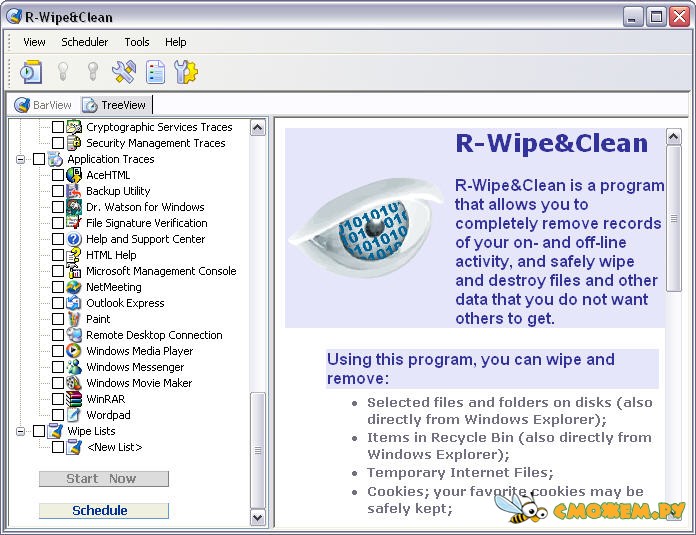This screenshot has width=696, height=535.
Task: Open the View menu
Action: click(34, 42)
